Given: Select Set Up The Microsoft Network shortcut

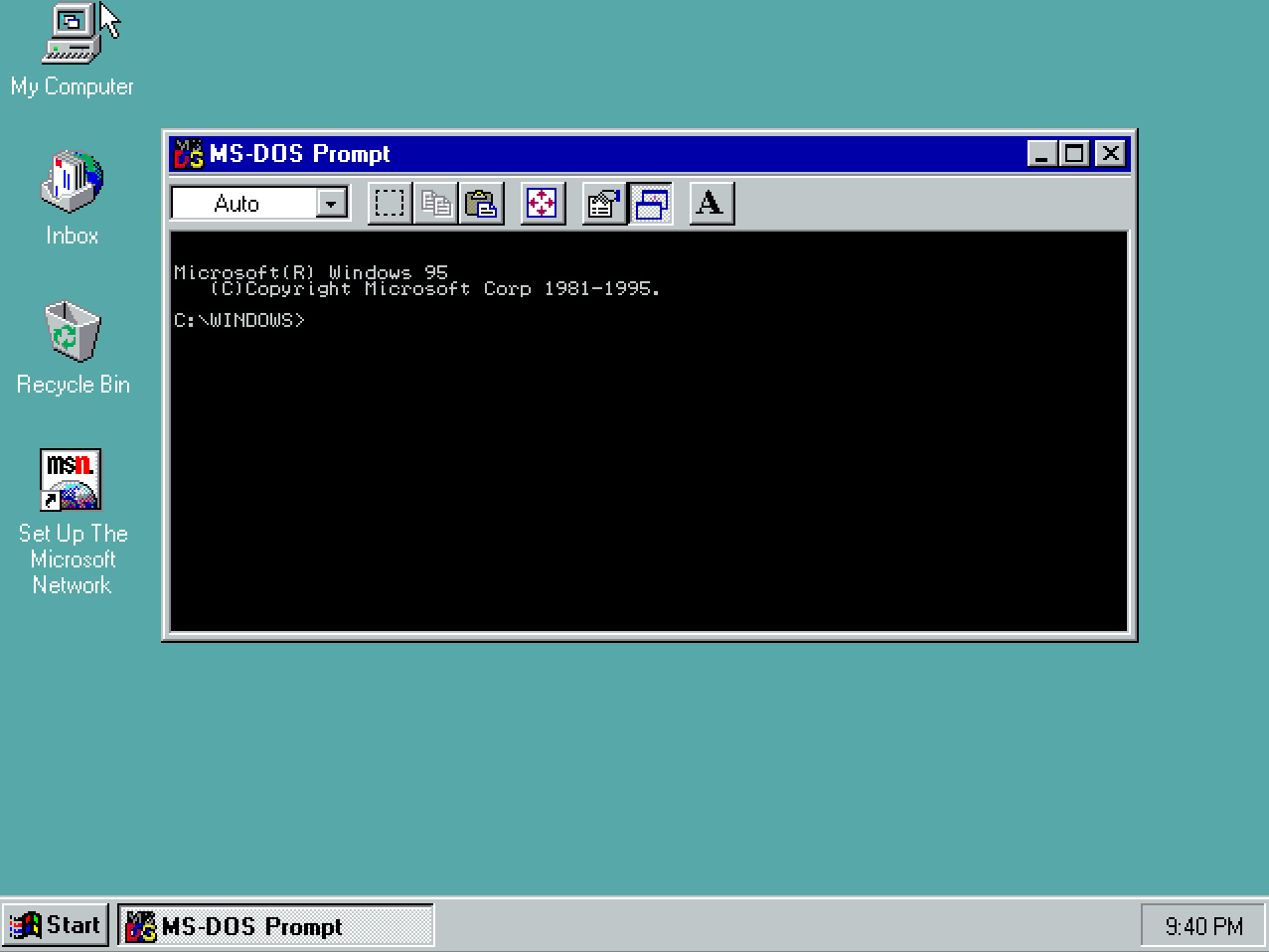Looking at the screenshot, I should (x=73, y=522).
